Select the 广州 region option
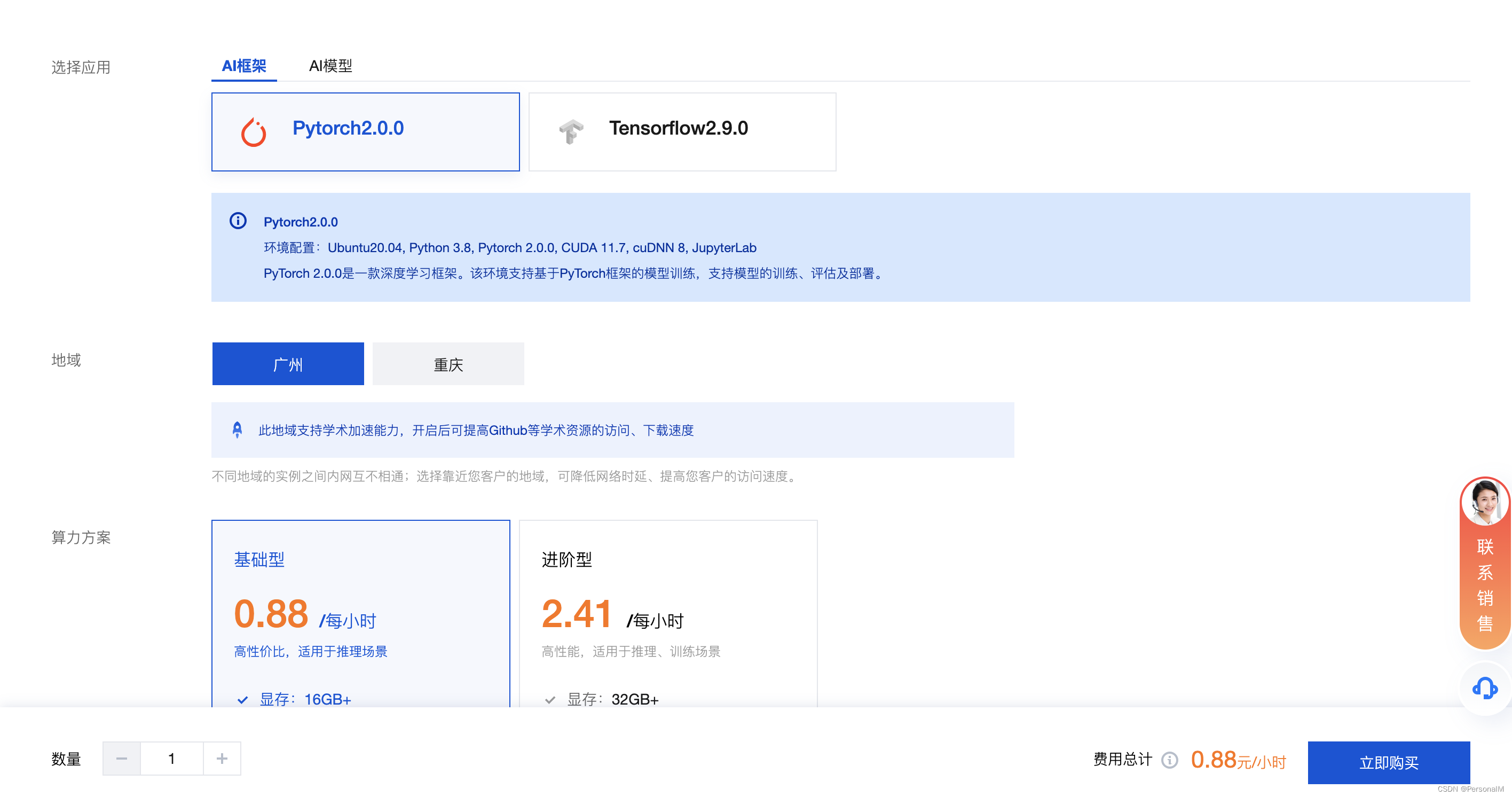The width and height of the screenshot is (1512, 797). coord(288,364)
